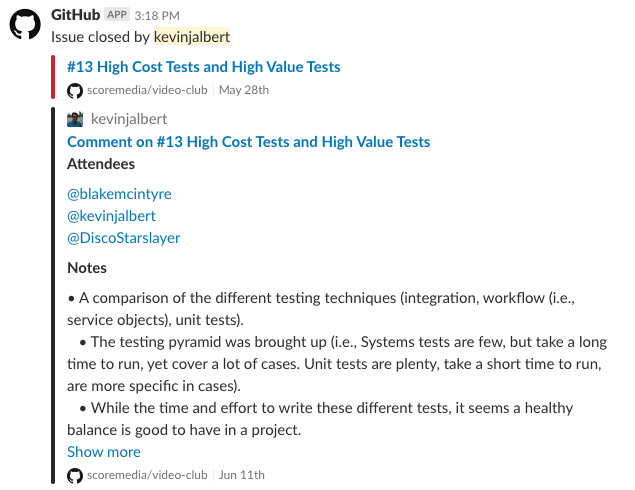Viewport: 635px width, 490px height.
Task: Expand comment with Show more
Action: [104, 452]
